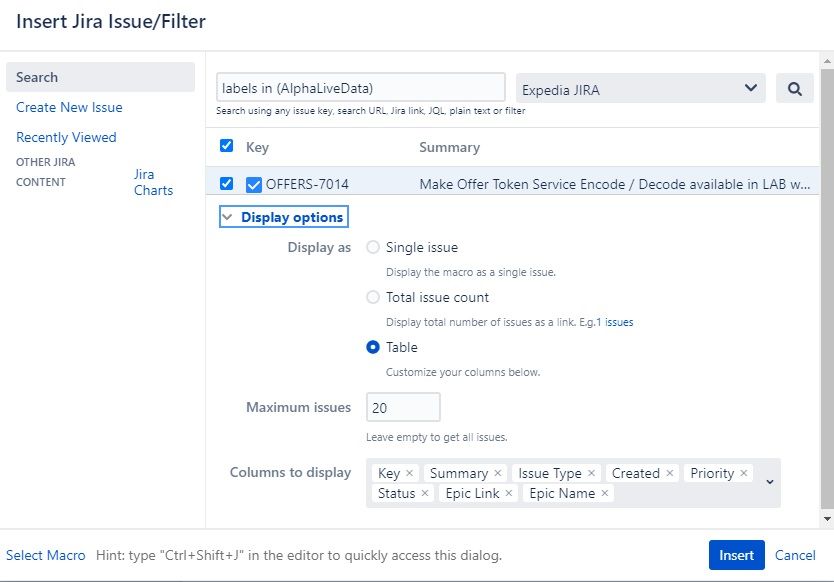Click the Key column header
This screenshot has width=834, height=582.
(257, 147)
